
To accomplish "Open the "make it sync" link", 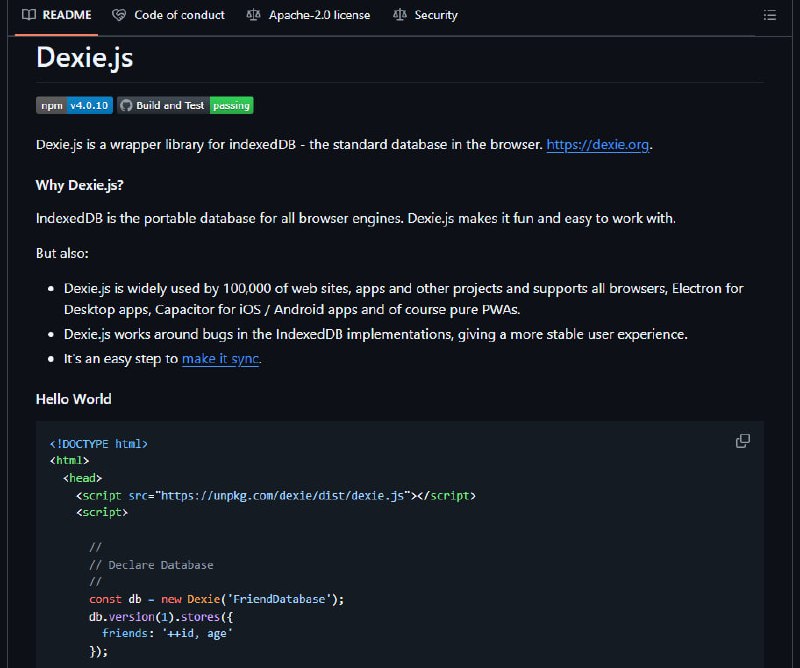I will (220, 359).
